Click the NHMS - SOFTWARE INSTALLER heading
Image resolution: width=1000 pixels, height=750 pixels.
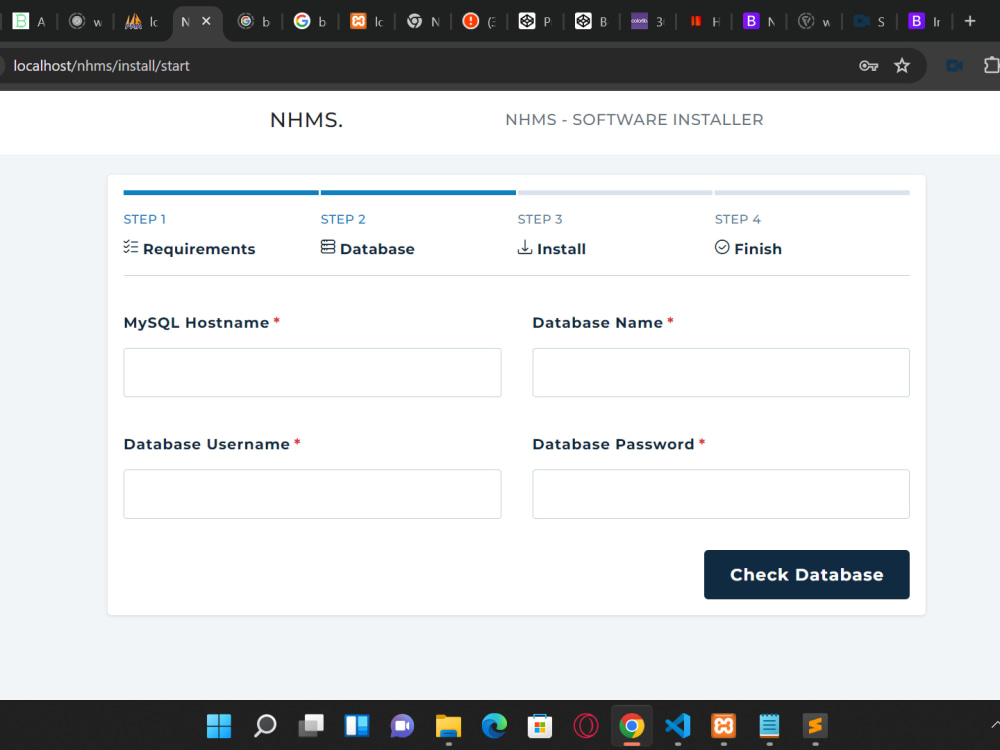(634, 120)
